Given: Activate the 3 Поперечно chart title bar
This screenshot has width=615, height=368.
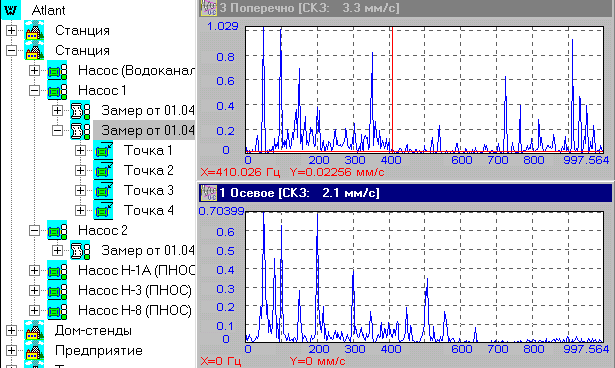Looking at the screenshot, I should (x=405, y=8).
